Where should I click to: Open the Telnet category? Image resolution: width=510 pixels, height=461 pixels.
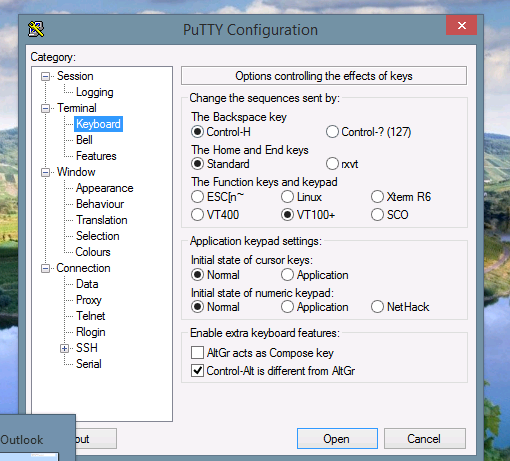[x=91, y=316]
